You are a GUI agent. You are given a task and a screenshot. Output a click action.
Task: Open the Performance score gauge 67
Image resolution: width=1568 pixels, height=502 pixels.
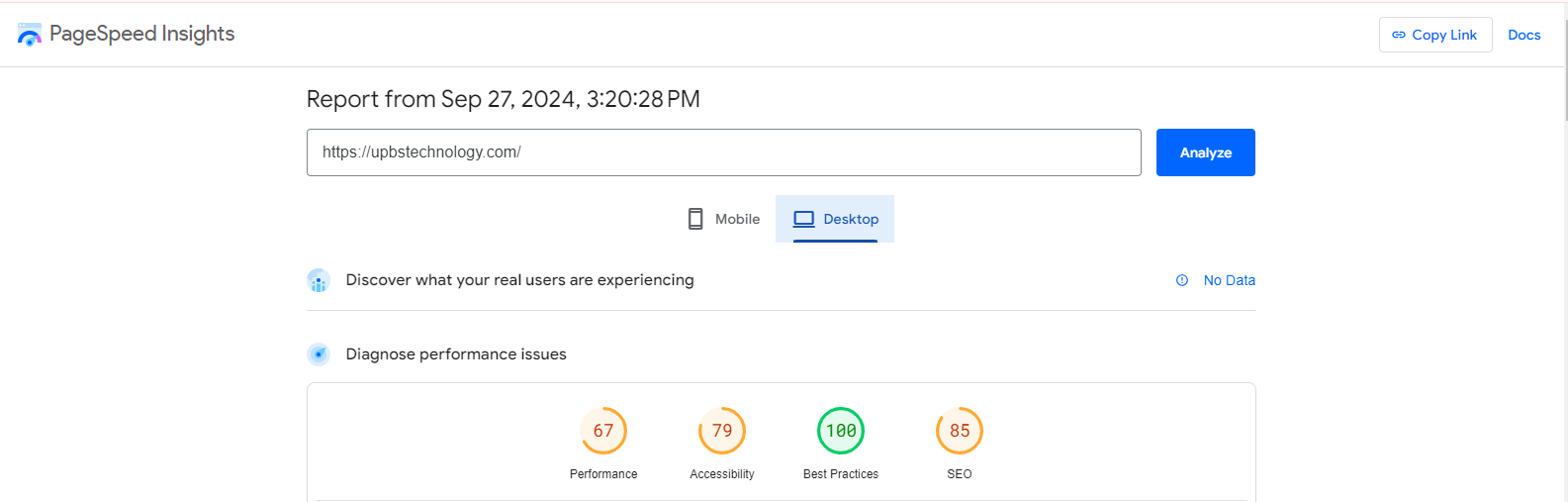[603, 431]
